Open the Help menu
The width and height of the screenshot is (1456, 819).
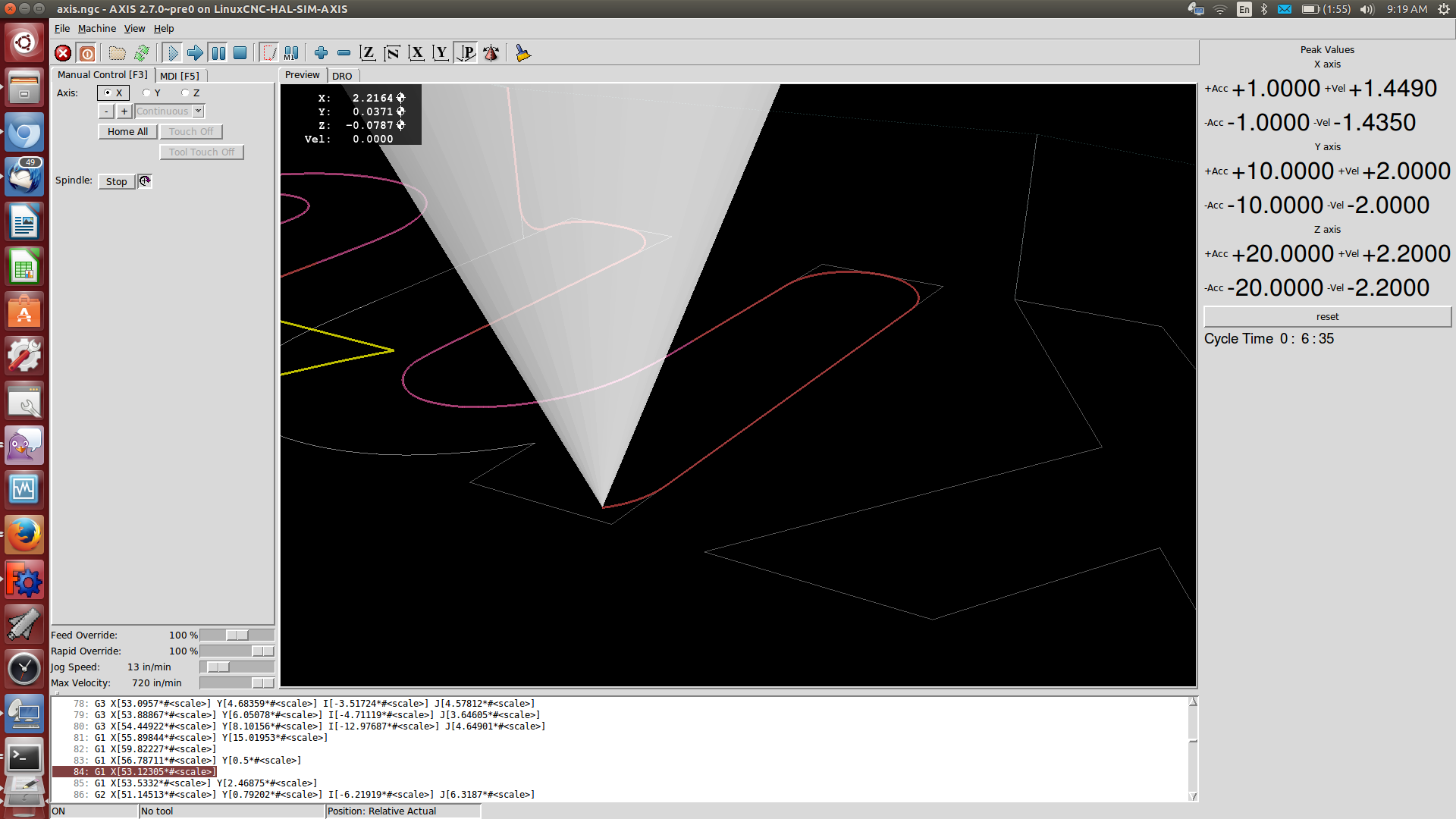tap(164, 29)
